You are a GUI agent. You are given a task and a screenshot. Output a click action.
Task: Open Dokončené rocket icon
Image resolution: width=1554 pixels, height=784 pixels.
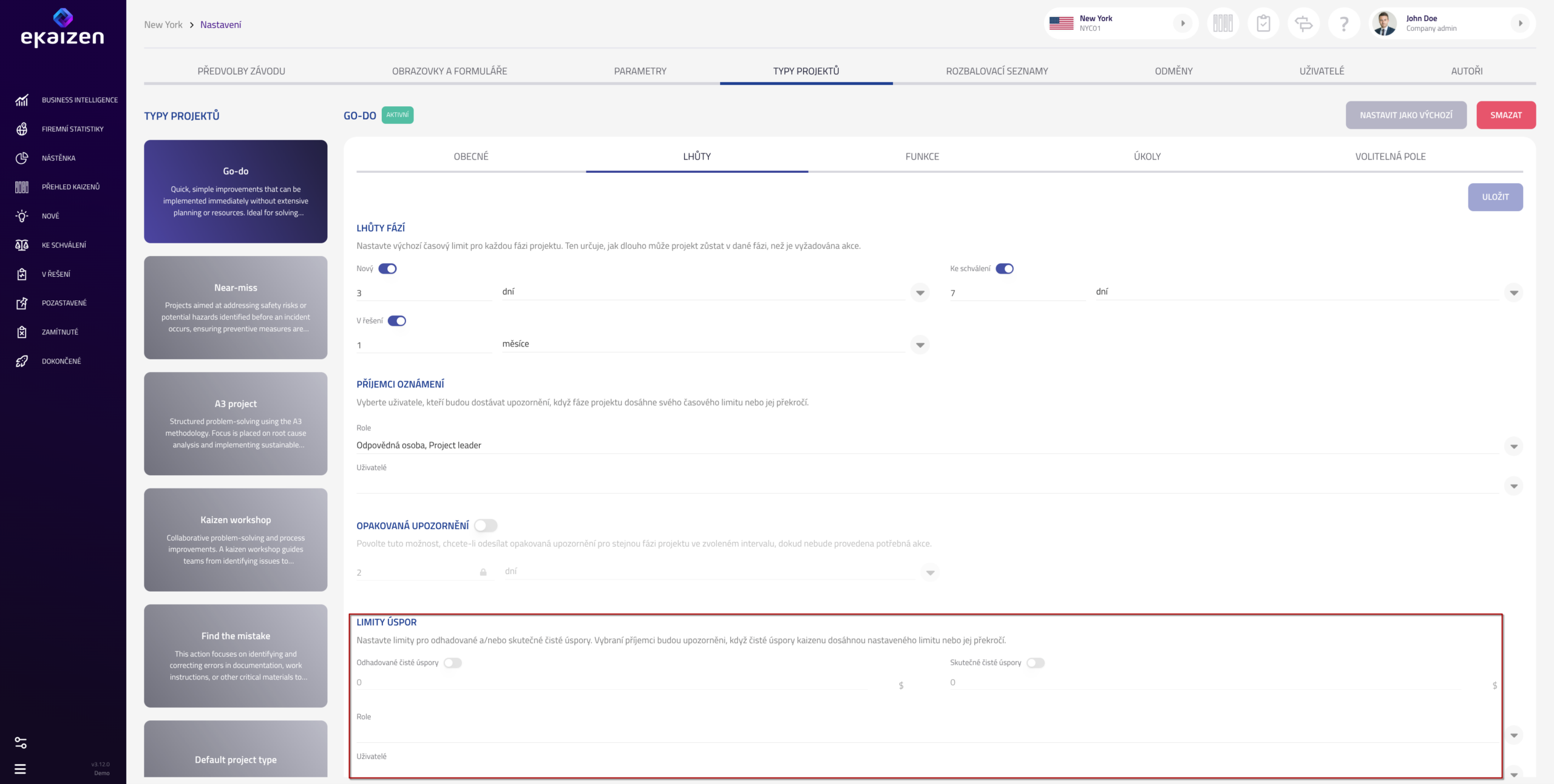click(22, 361)
